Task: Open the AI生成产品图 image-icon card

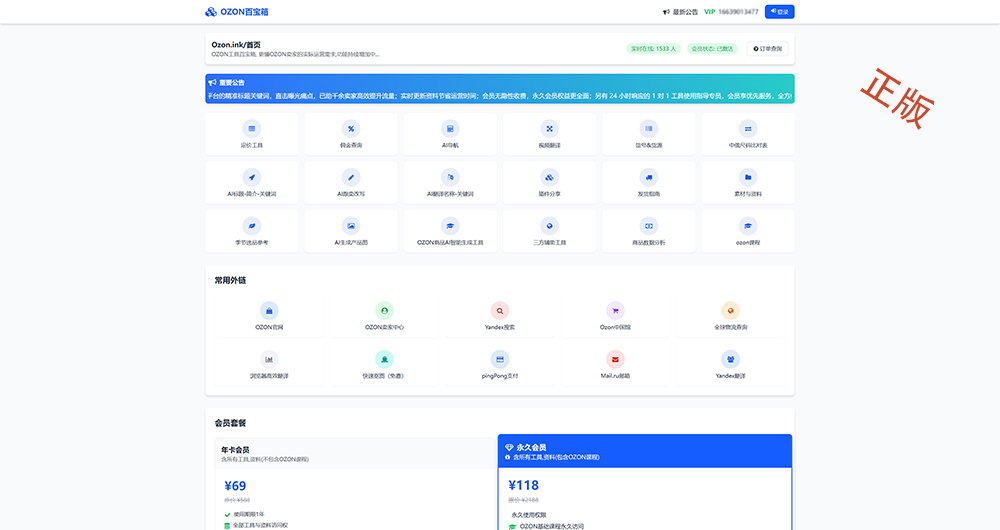Action: click(351, 232)
